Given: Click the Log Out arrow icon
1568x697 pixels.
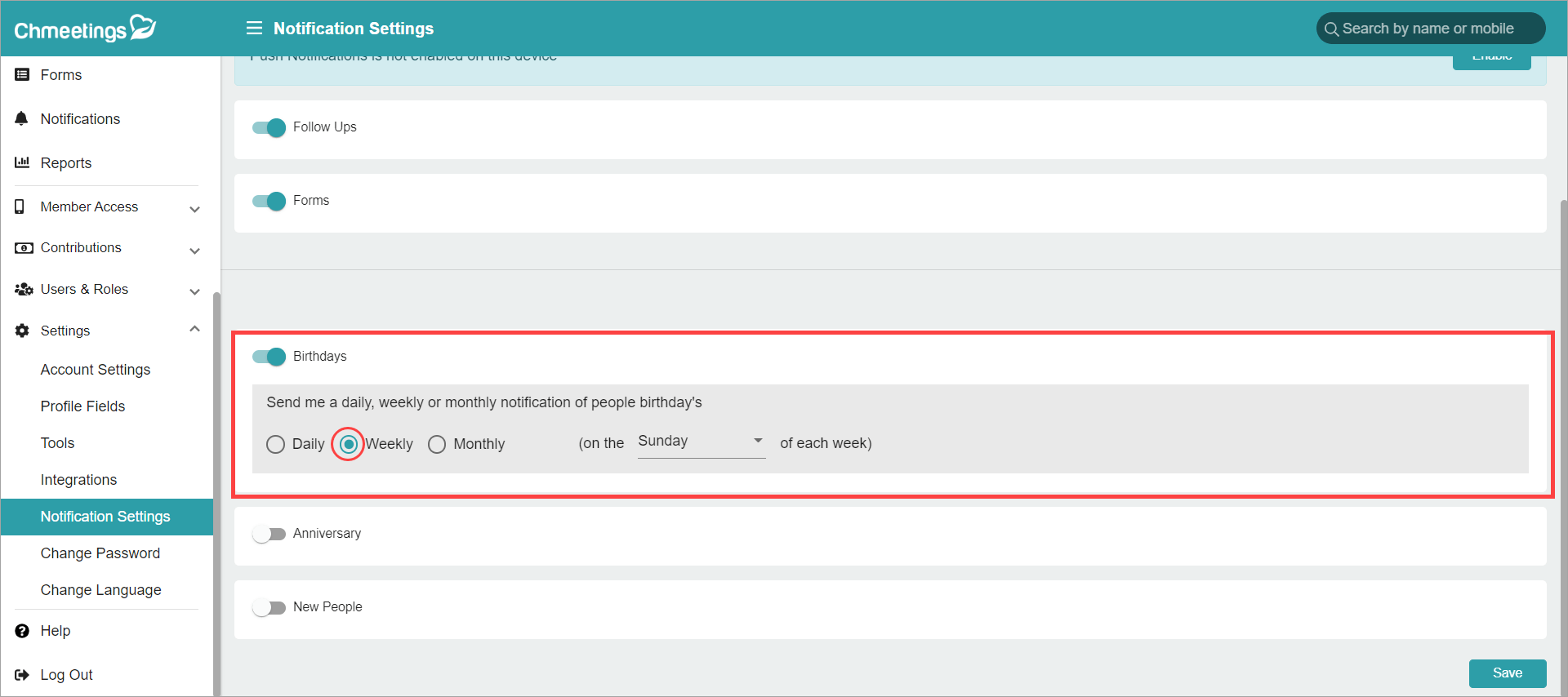Looking at the screenshot, I should 22,675.
